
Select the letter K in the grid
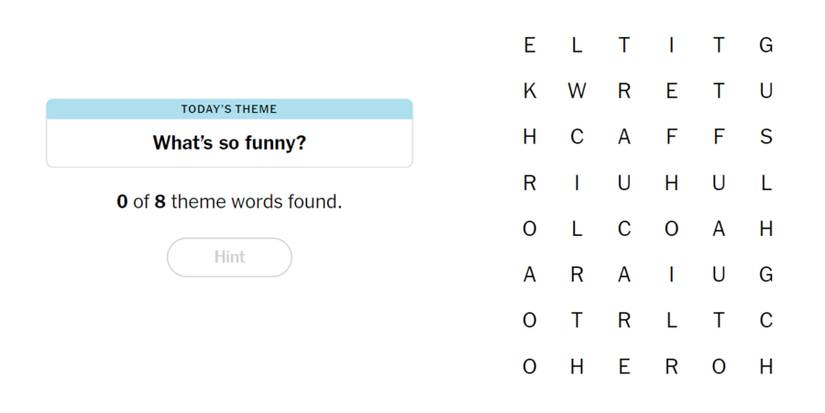[529, 91]
